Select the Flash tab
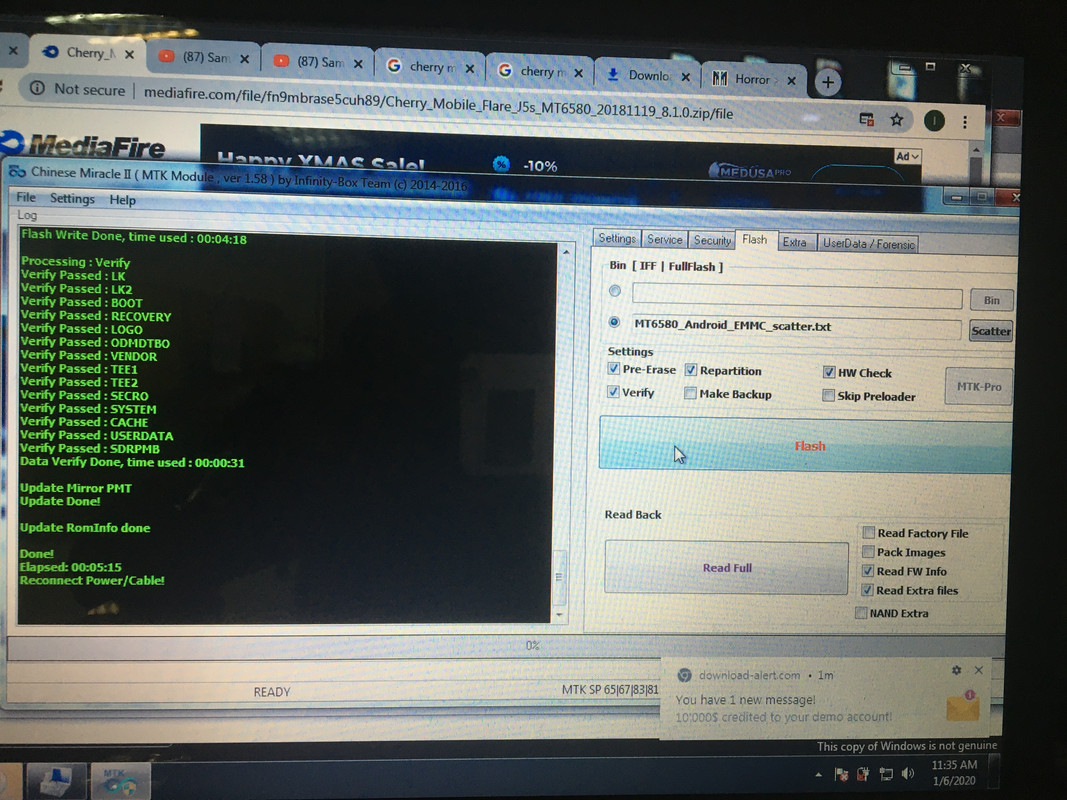Screen dimensions: 1067x800 pyautogui.click(x=755, y=239)
